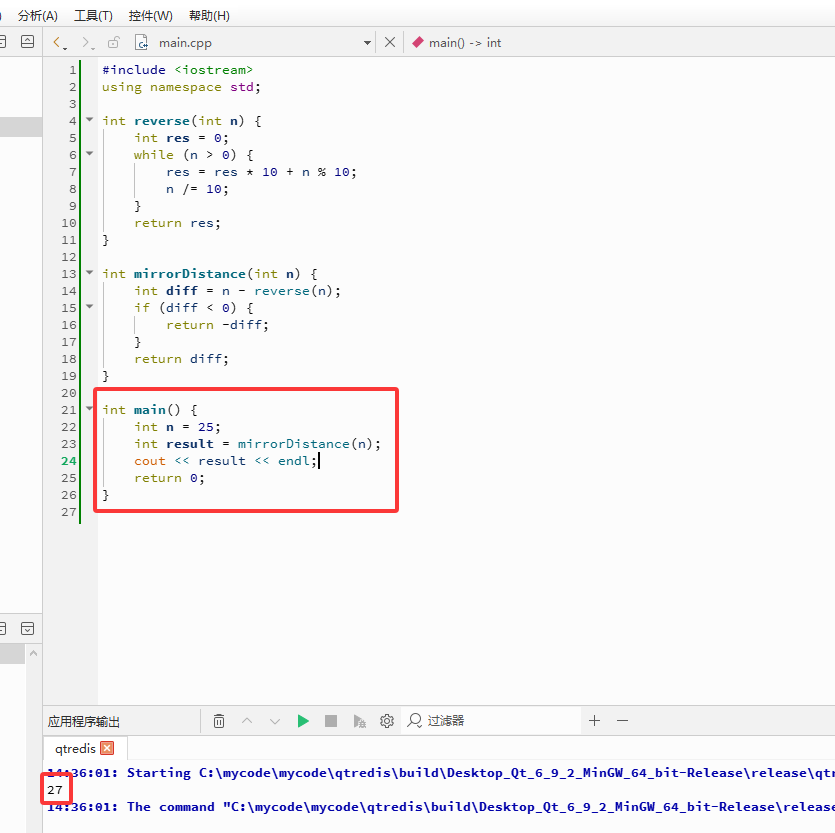Close the qtredis output tab
The width and height of the screenshot is (835, 833).
tap(107, 748)
